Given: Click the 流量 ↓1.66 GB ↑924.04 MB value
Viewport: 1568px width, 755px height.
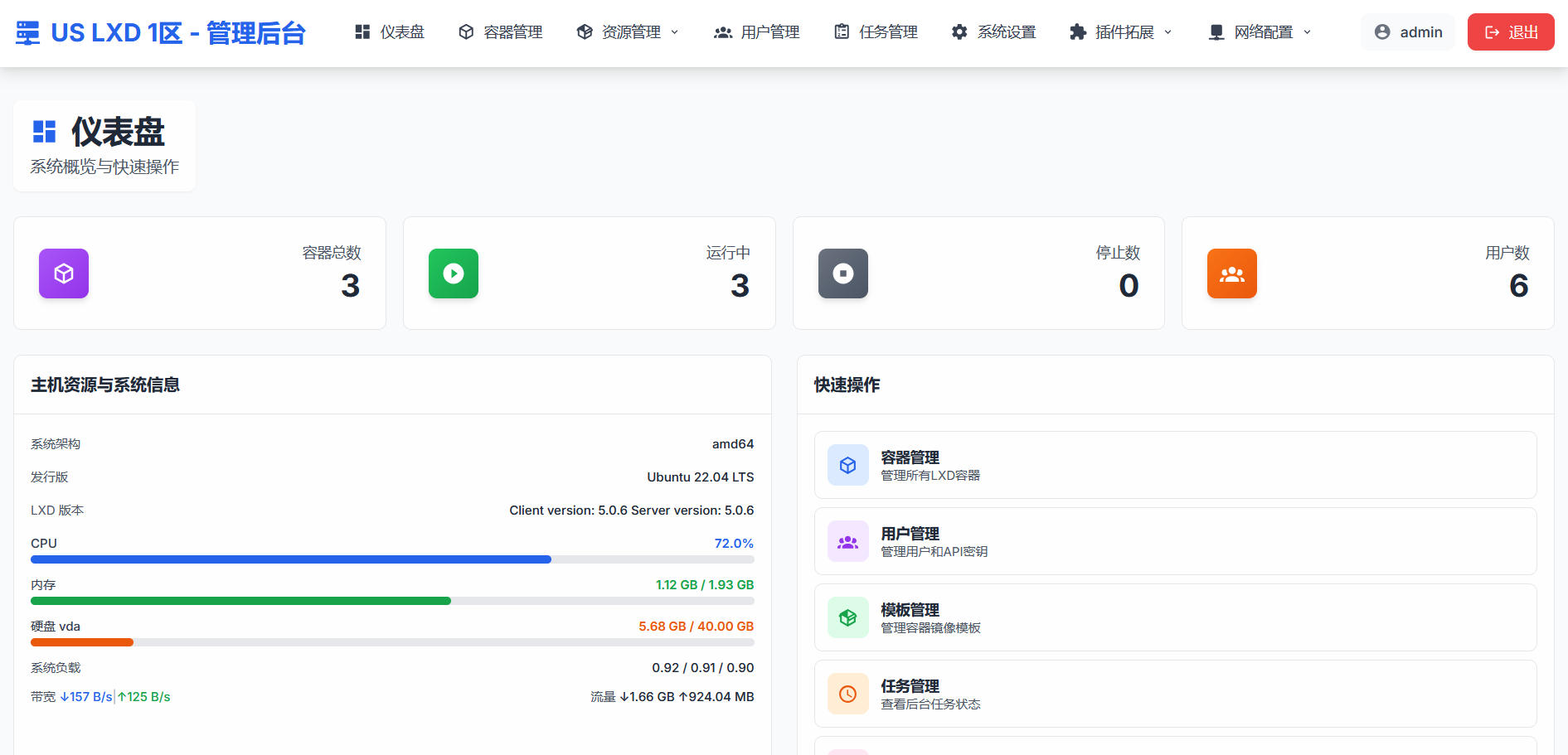Looking at the screenshot, I should click(x=672, y=697).
